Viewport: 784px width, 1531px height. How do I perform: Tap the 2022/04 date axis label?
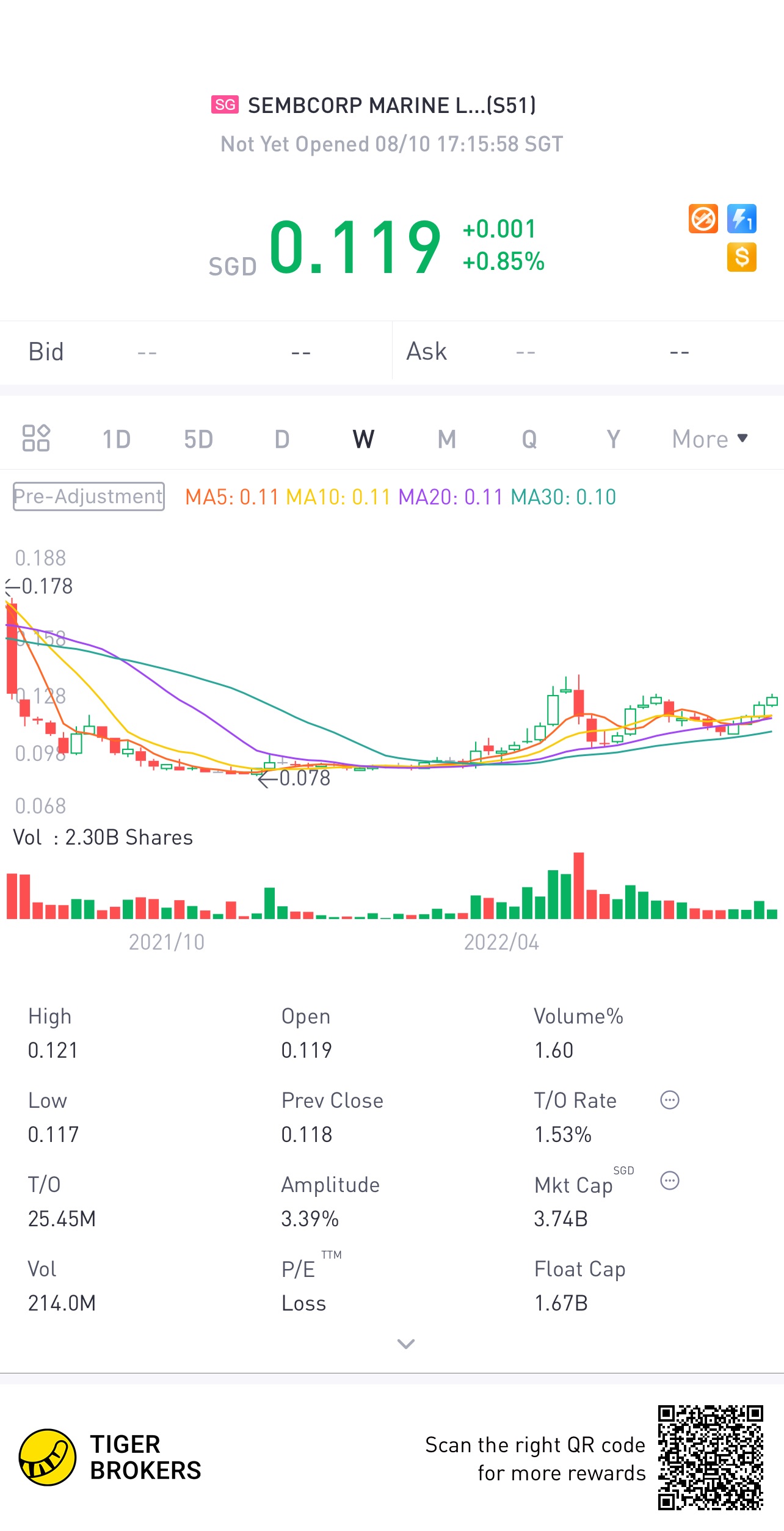pyautogui.click(x=501, y=942)
